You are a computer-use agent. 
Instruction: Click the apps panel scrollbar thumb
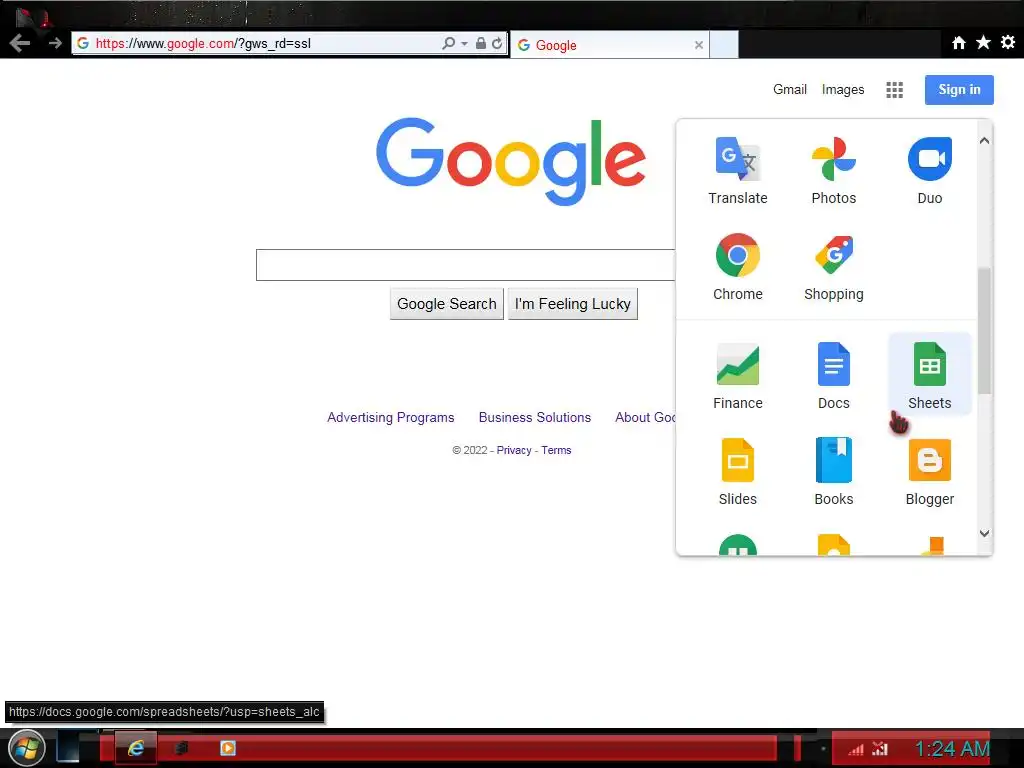tap(984, 330)
